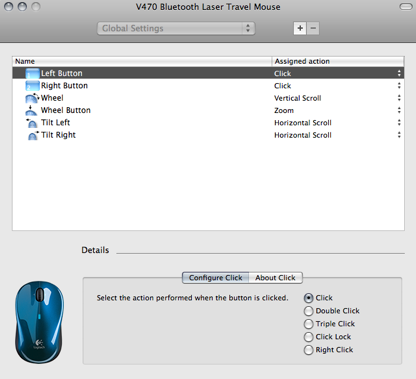Click Horizontal Scroll action for Tilt Left
The height and width of the screenshot is (379, 416).
click(x=303, y=123)
